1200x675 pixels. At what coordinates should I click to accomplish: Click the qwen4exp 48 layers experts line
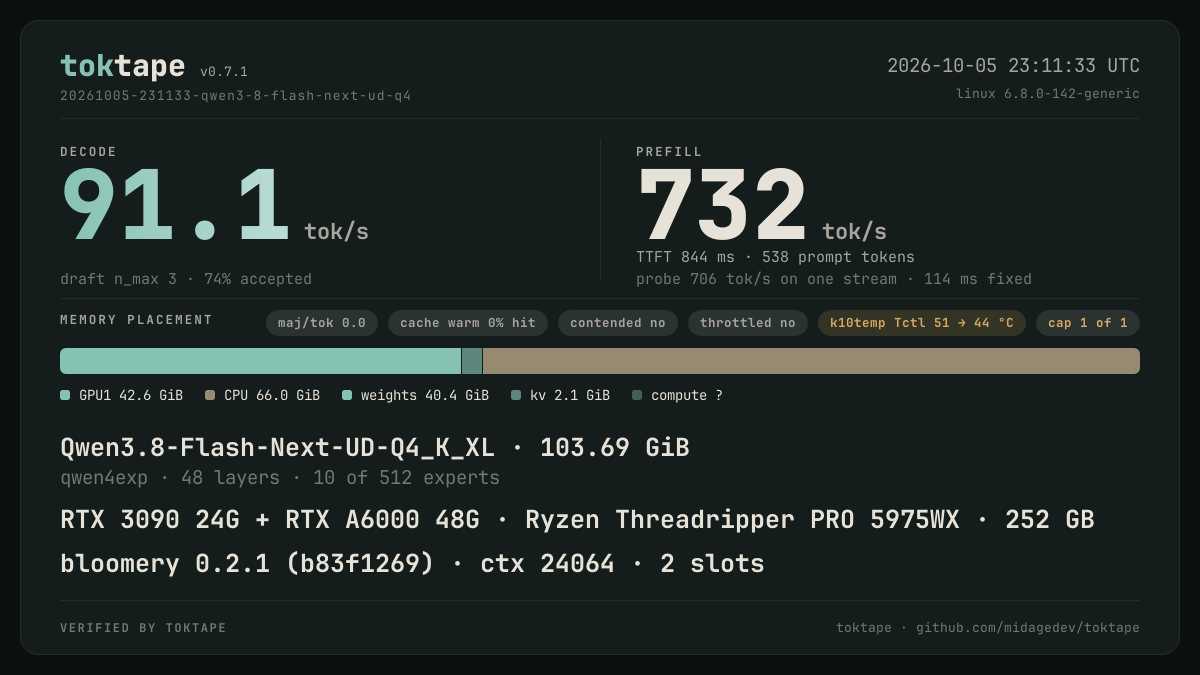pos(280,478)
